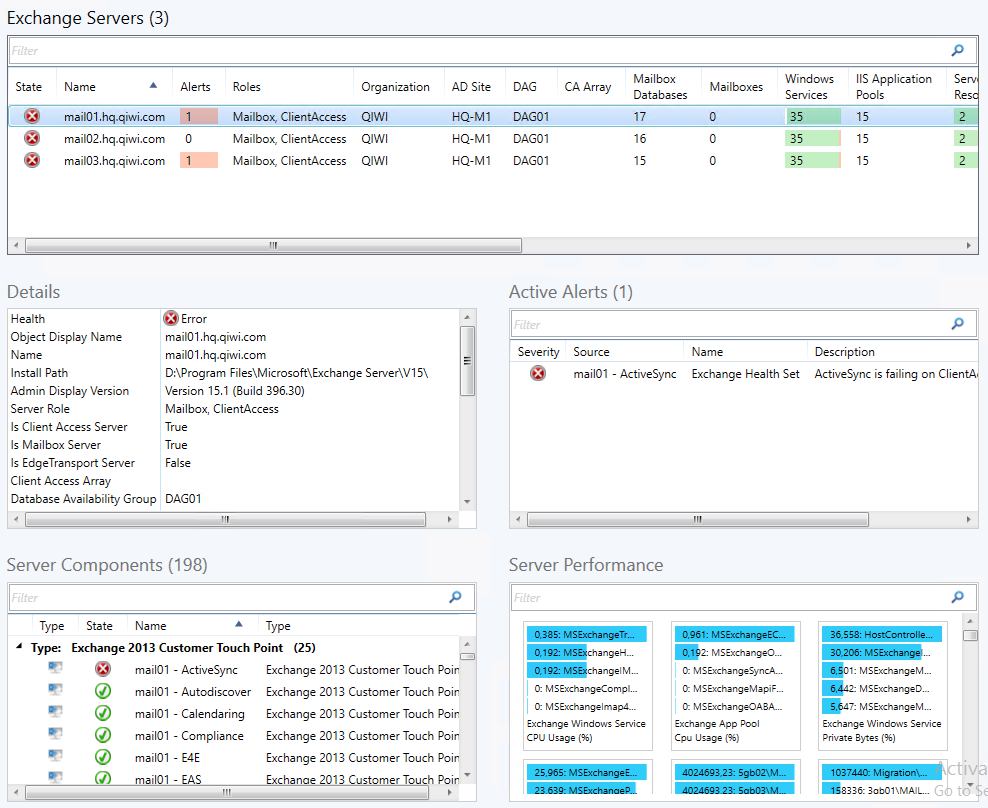Screen dimensions: 988x808
Task: Click the Install Path value in Details
Action: 296,372
